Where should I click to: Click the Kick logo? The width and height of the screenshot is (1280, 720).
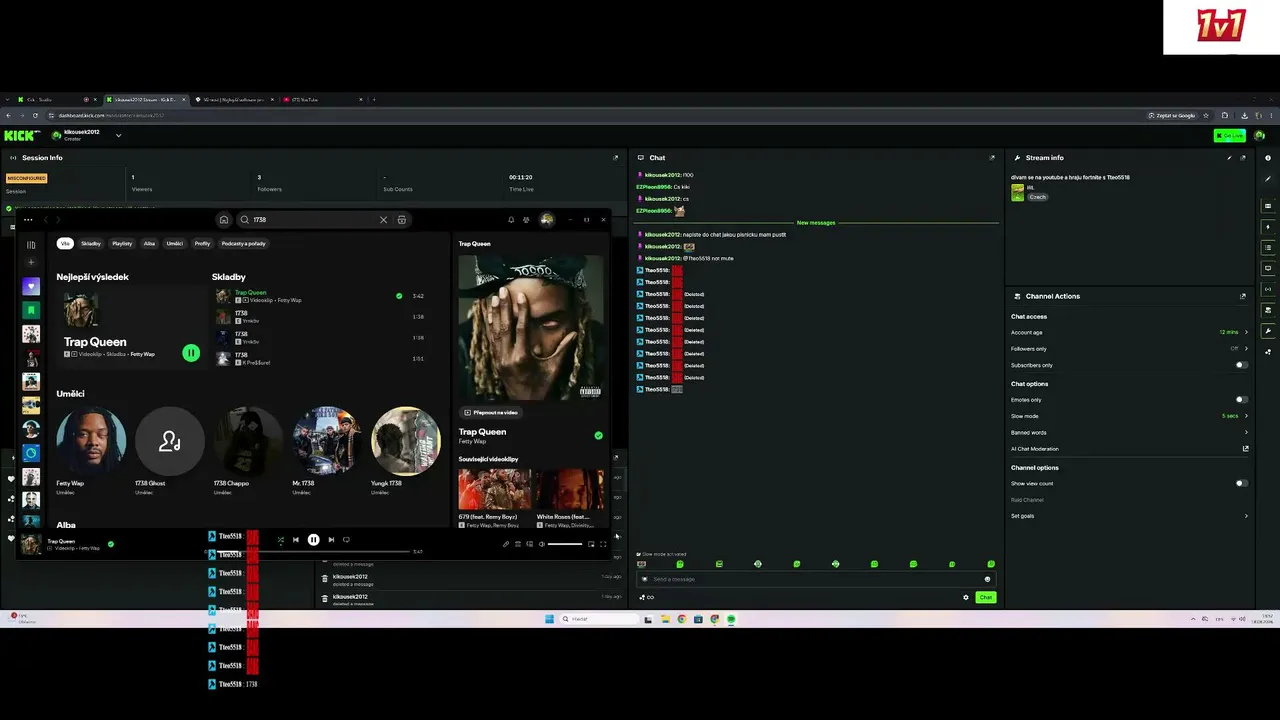point(21,135)
